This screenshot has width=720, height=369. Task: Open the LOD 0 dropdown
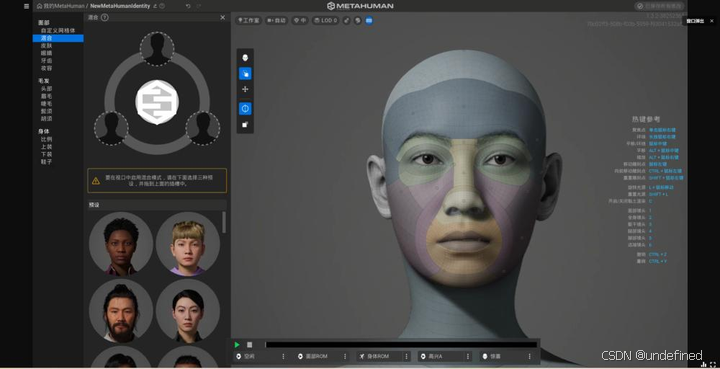click(x=326, y=21)
